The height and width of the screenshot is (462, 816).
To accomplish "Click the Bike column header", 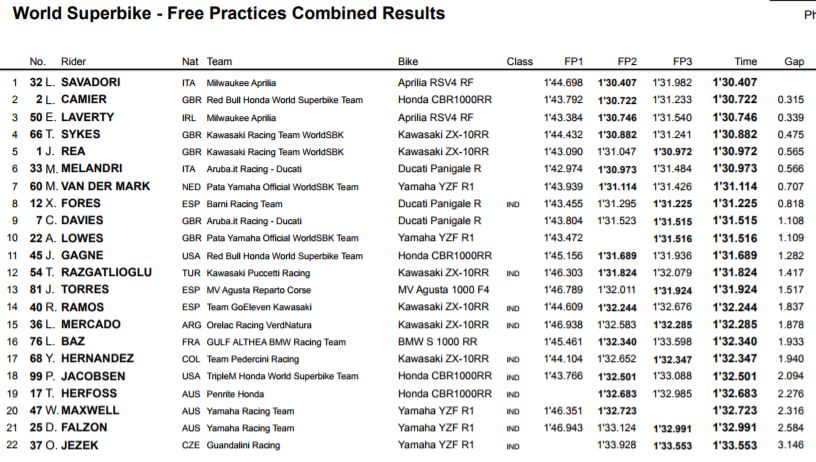I will 408,62.
